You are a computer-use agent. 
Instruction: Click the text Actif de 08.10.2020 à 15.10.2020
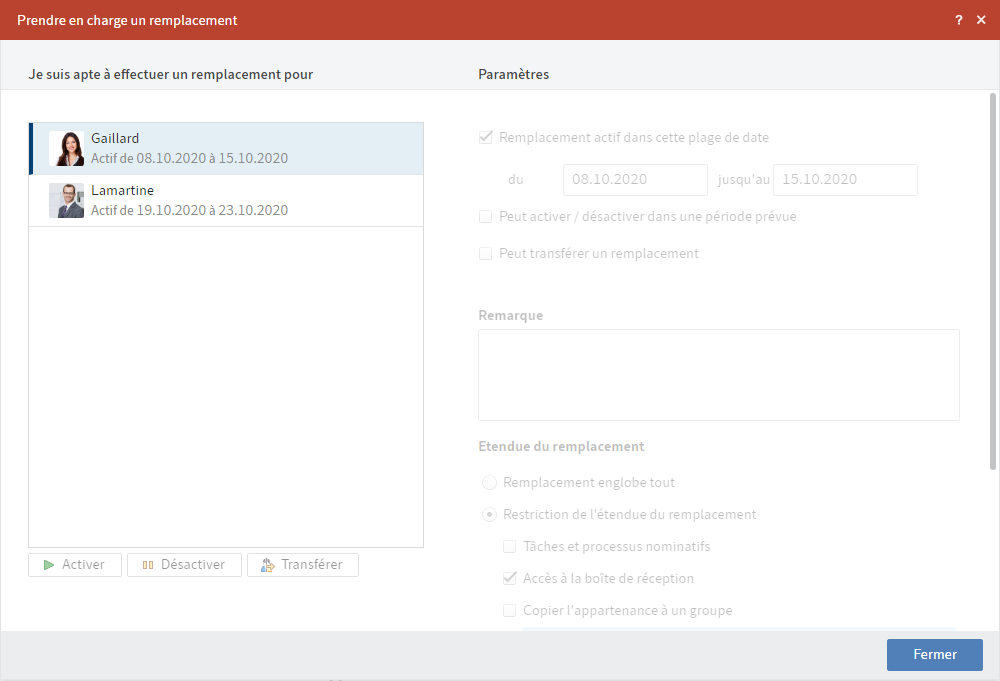(x=189, y=158)
